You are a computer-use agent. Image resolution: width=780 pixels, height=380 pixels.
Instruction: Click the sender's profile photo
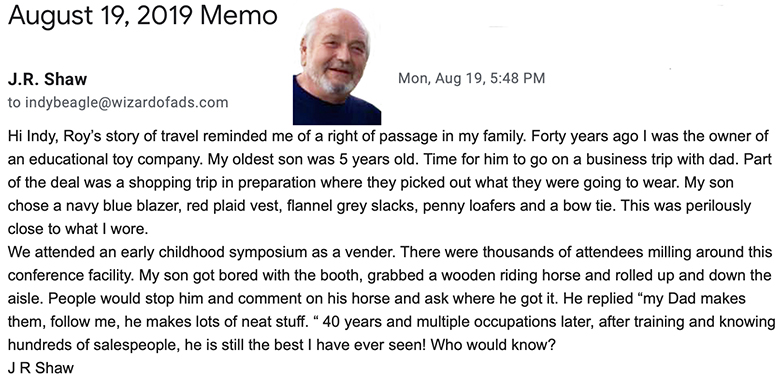(337, 66)
